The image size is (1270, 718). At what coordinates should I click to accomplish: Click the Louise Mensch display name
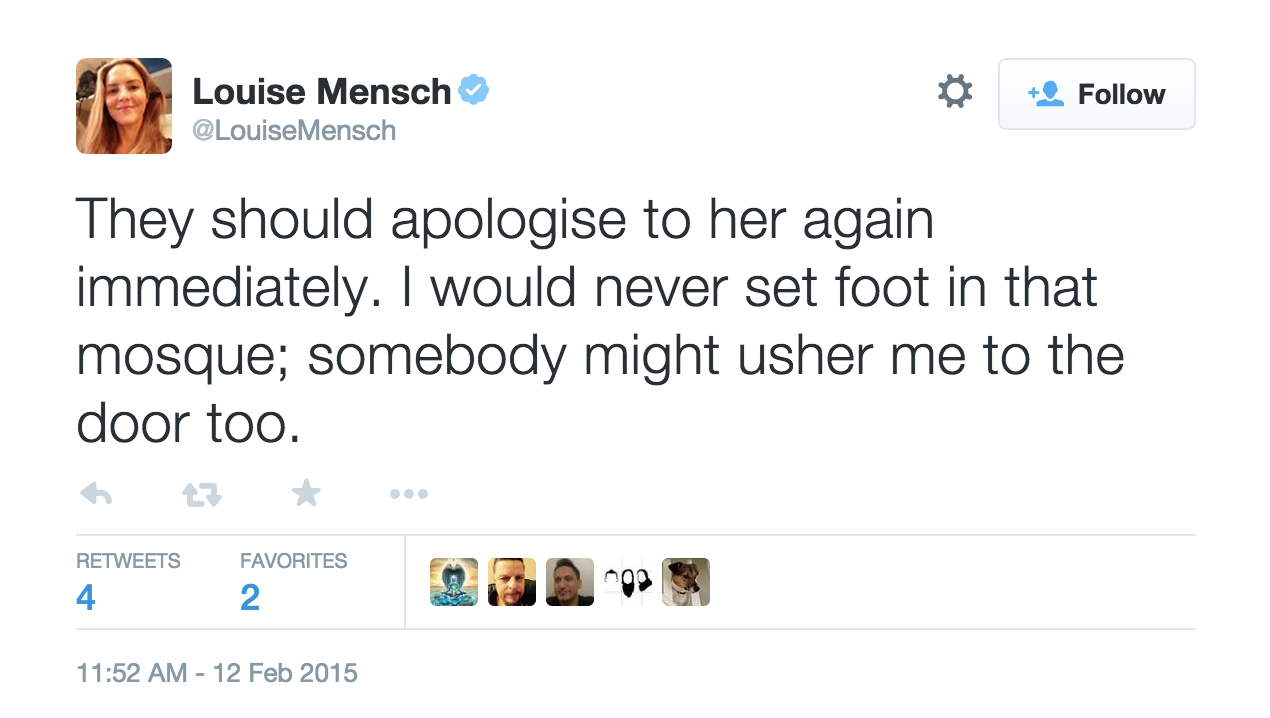[x=321, y=92]
